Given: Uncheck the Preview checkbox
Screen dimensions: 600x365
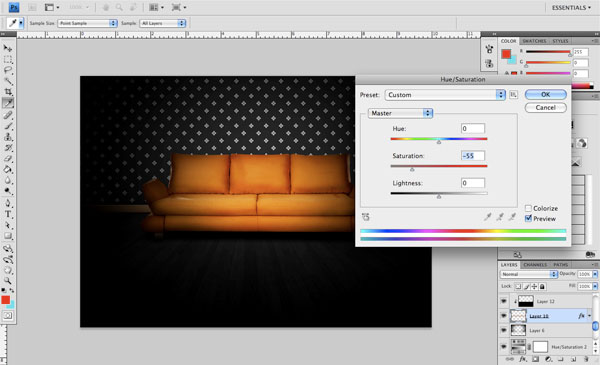Looking at the screenshot, I should tap(528, 218).
